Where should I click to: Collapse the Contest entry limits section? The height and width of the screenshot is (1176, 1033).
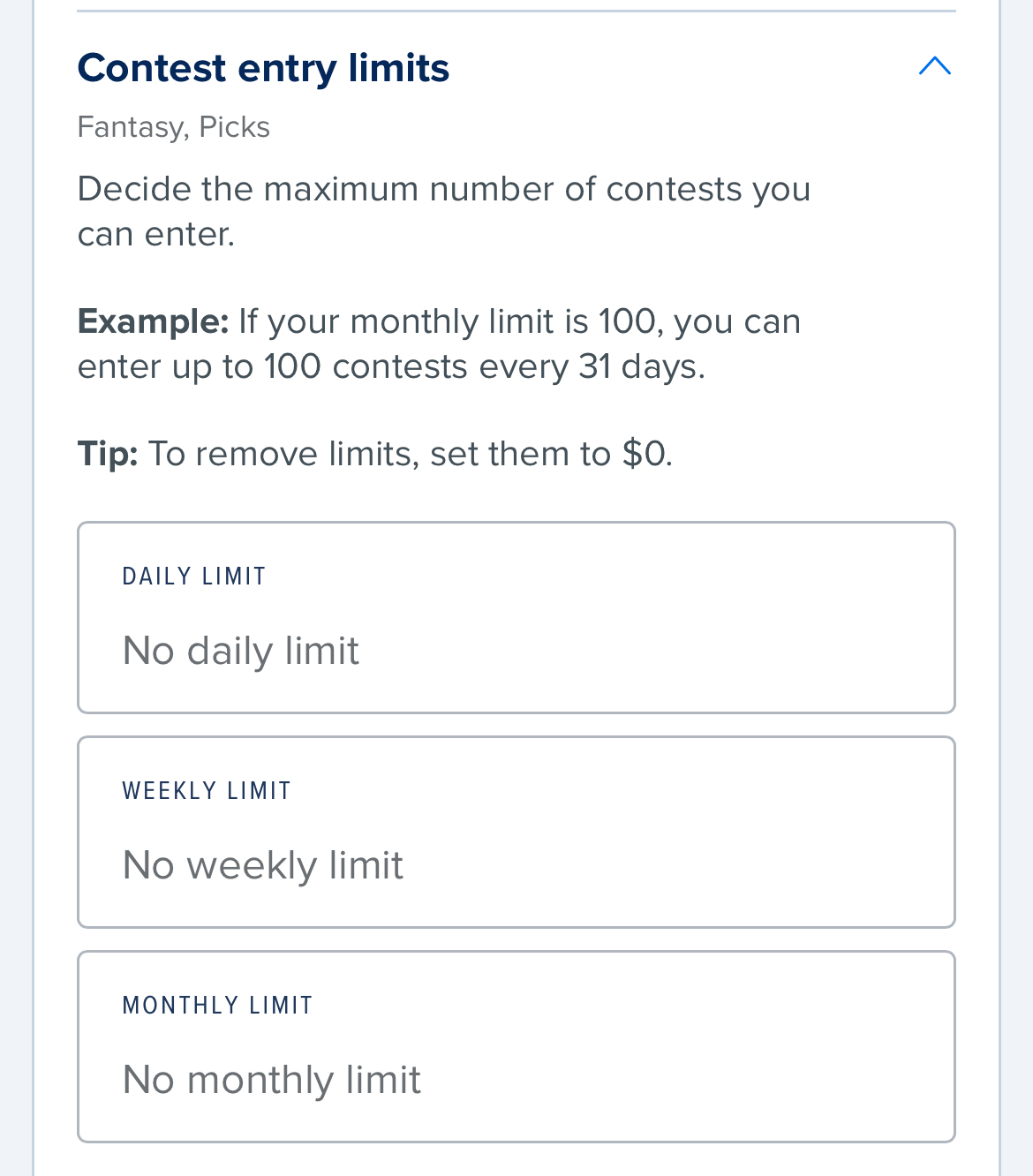click(x=934, y=65)
